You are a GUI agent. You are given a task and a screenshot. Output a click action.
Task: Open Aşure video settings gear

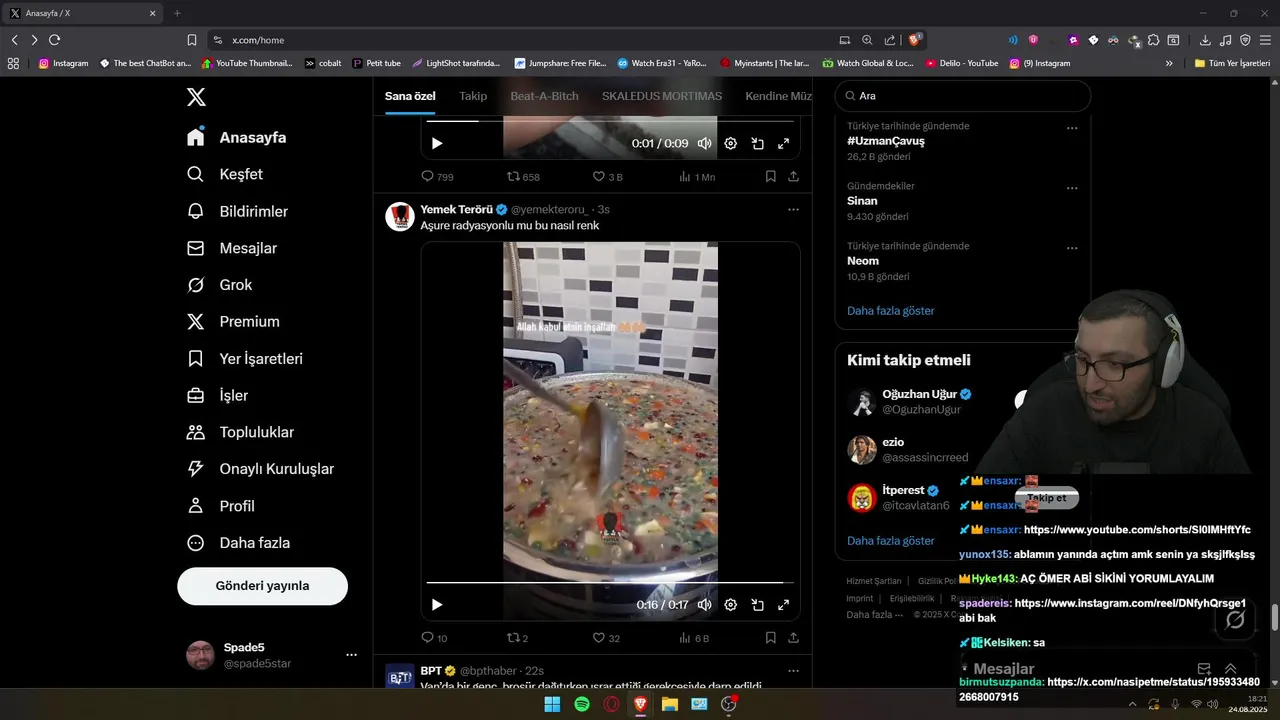731,605
